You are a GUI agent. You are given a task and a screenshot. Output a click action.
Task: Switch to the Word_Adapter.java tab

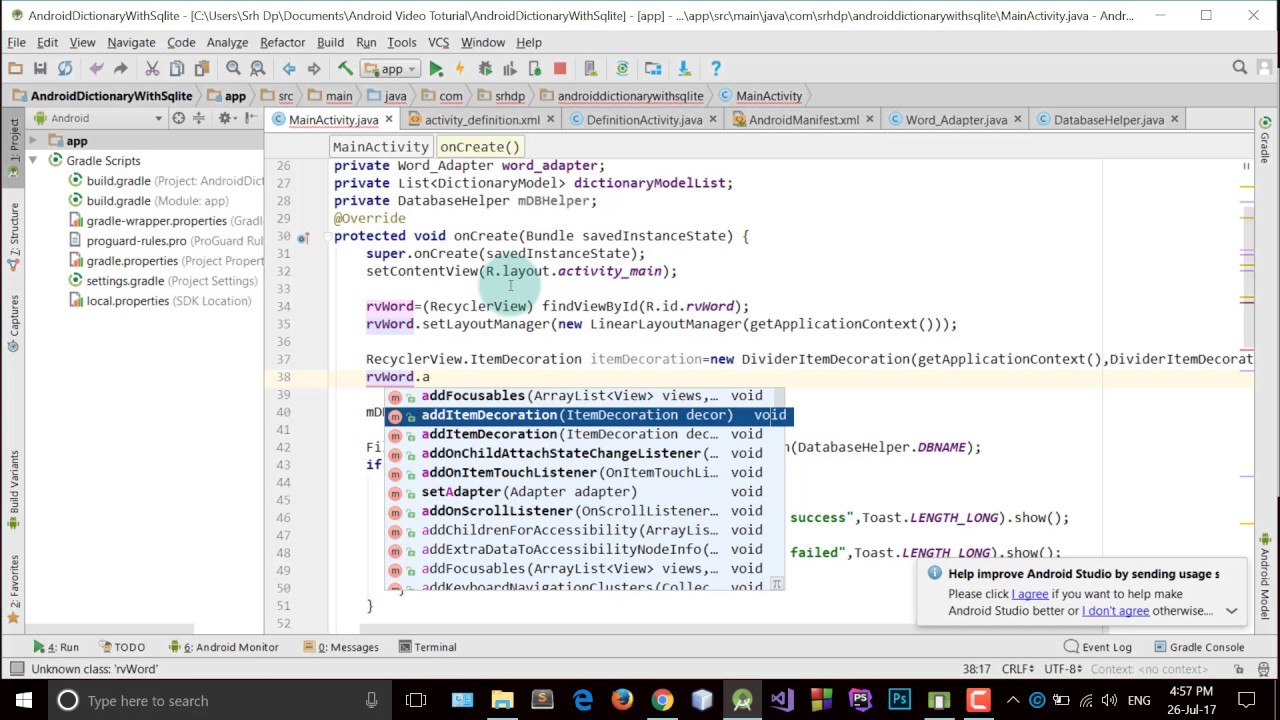[956, 119]
